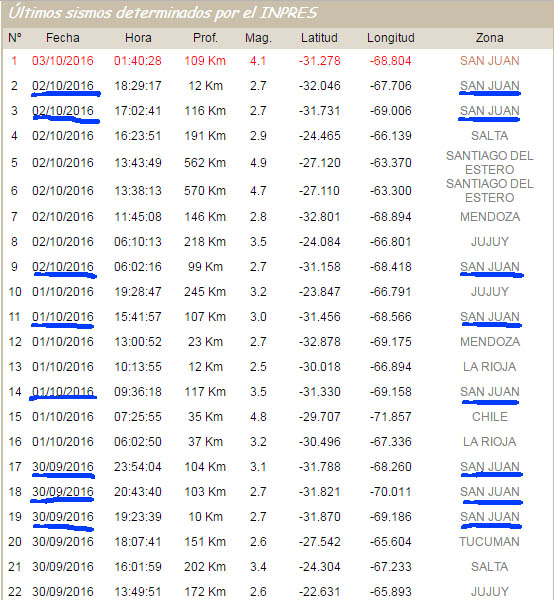Open the JUJUY zone in row 10

click(x=490, y=292)
